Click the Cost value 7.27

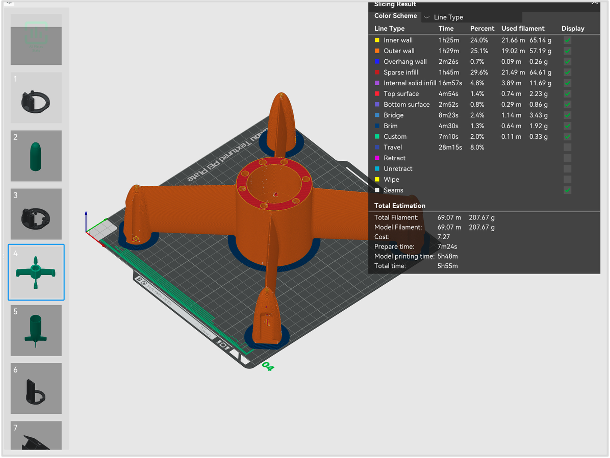point(443,237)
